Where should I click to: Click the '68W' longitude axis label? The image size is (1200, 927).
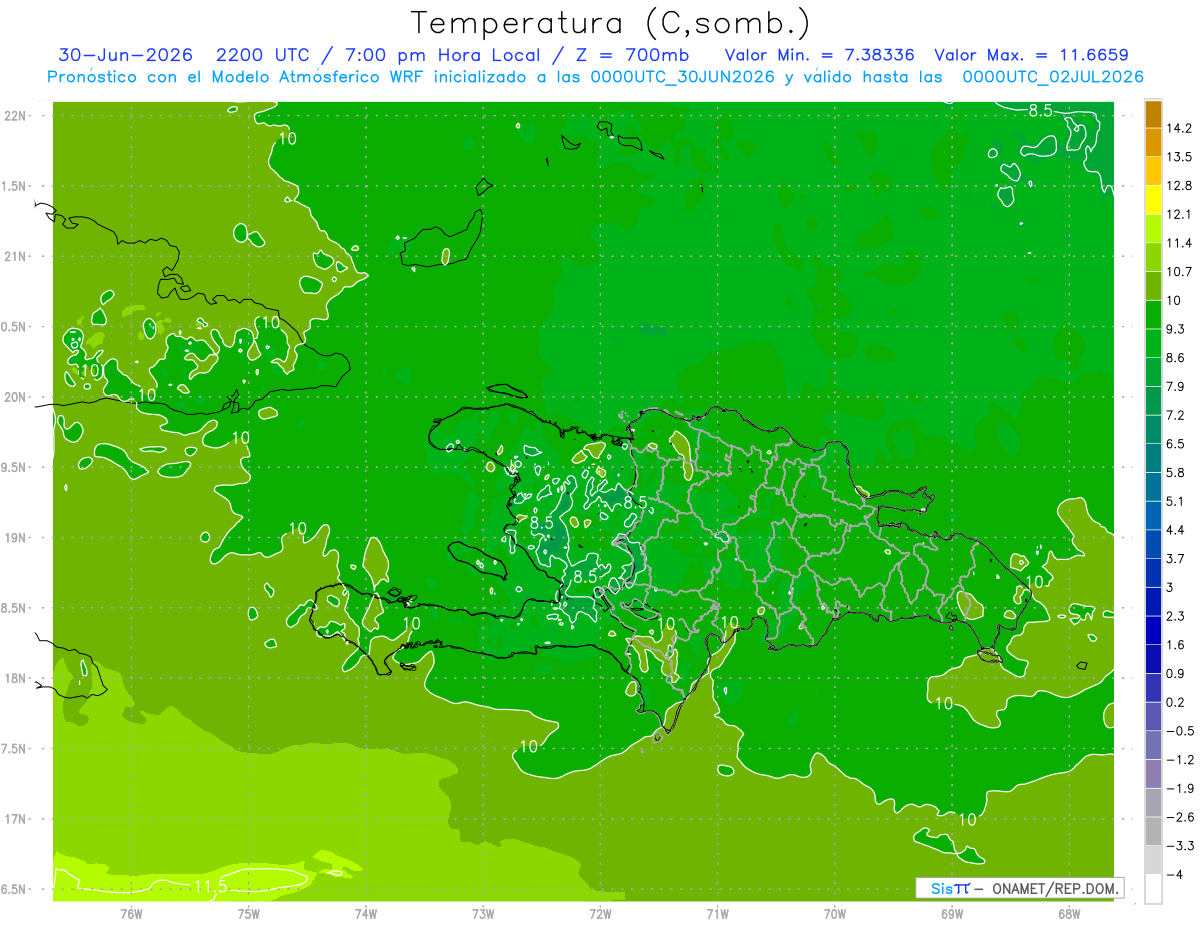click(x=1068, y=913)
